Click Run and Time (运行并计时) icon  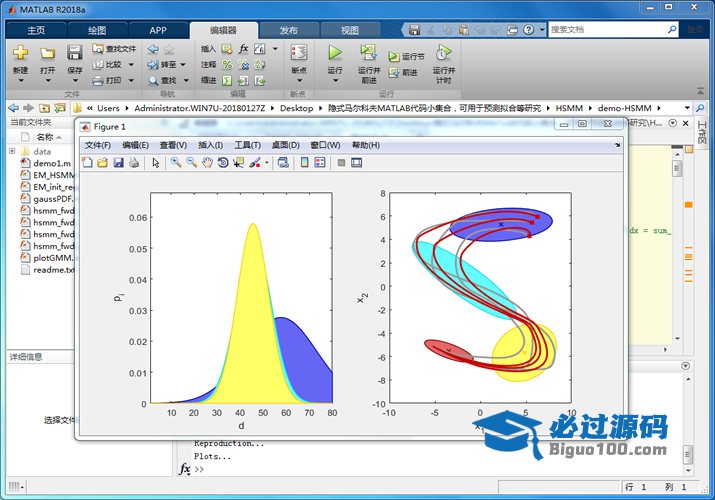443,52
